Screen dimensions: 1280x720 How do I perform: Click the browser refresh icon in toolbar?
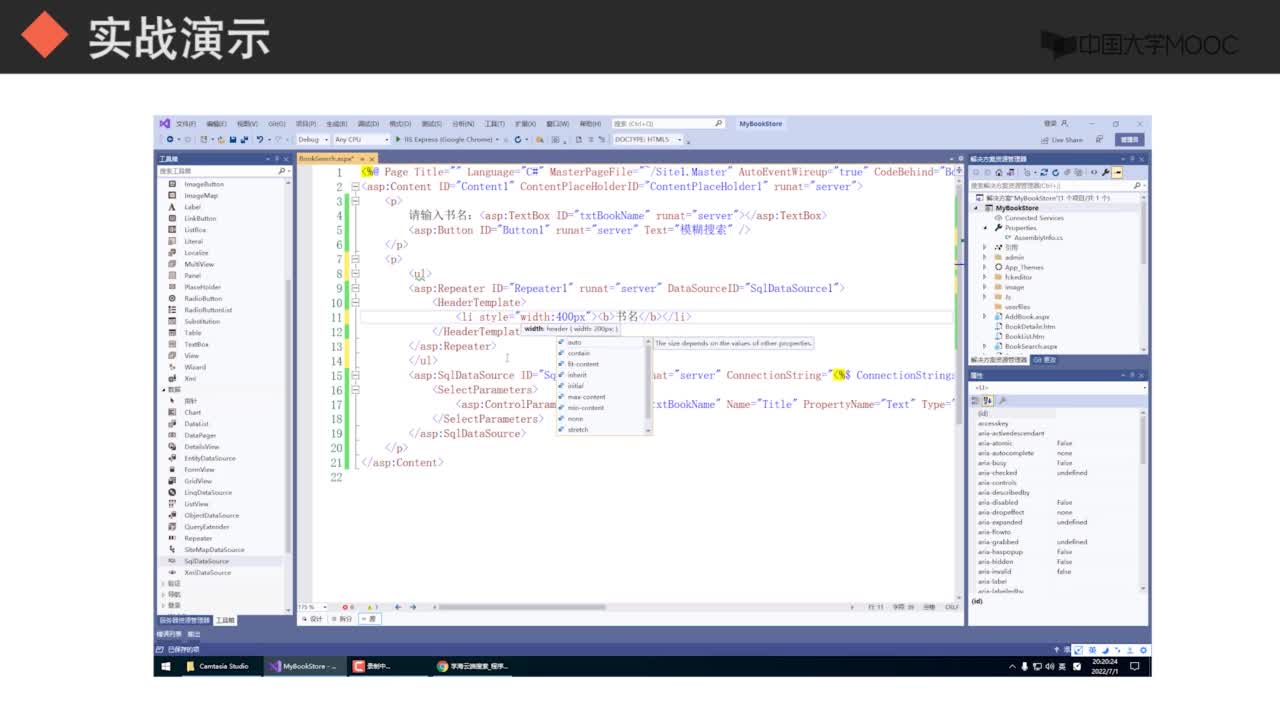click(x=517, y=140)
